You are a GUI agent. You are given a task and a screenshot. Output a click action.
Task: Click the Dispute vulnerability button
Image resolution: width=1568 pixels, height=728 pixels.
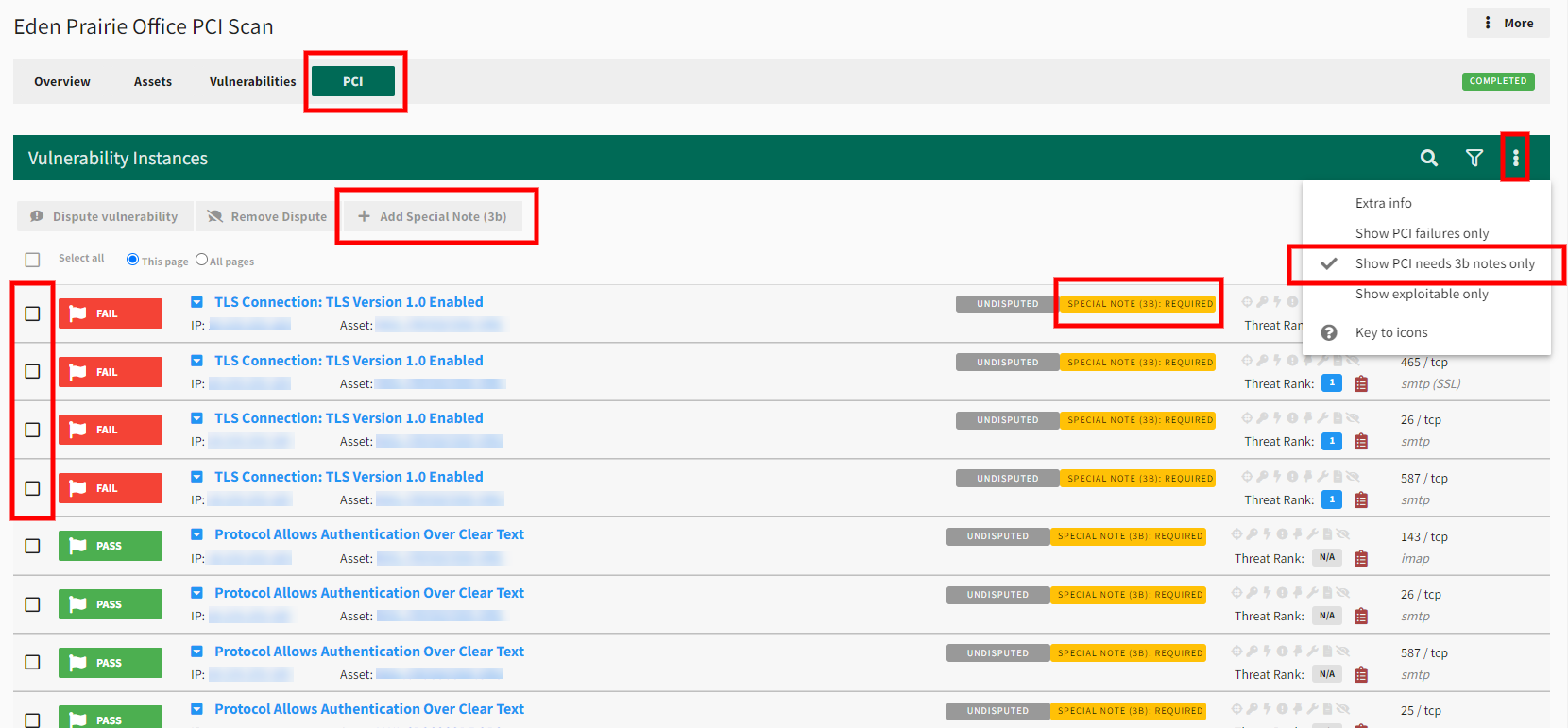(105, 216)
